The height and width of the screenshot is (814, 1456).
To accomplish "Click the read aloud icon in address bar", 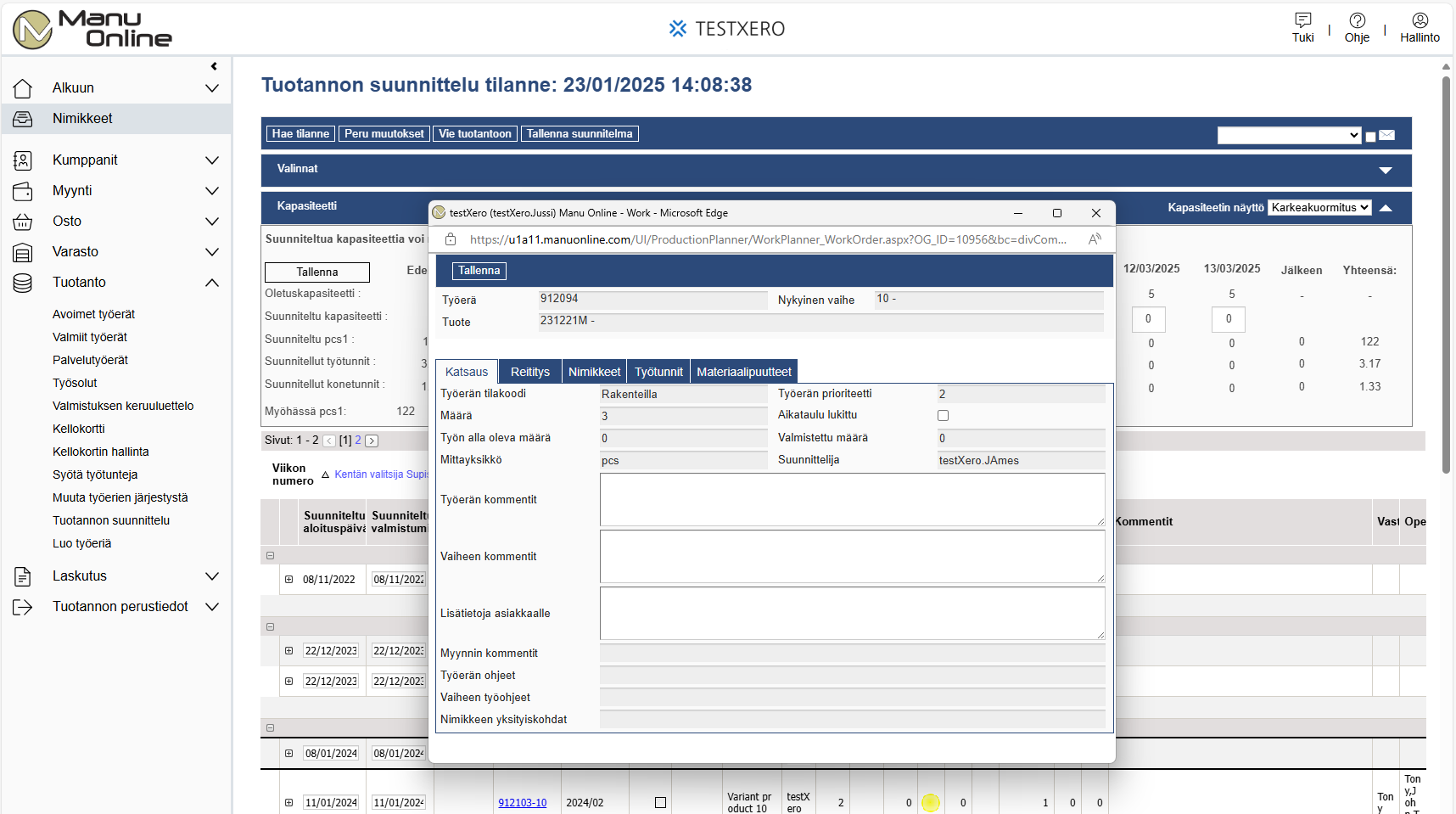I will click(x=1095, y=239).
